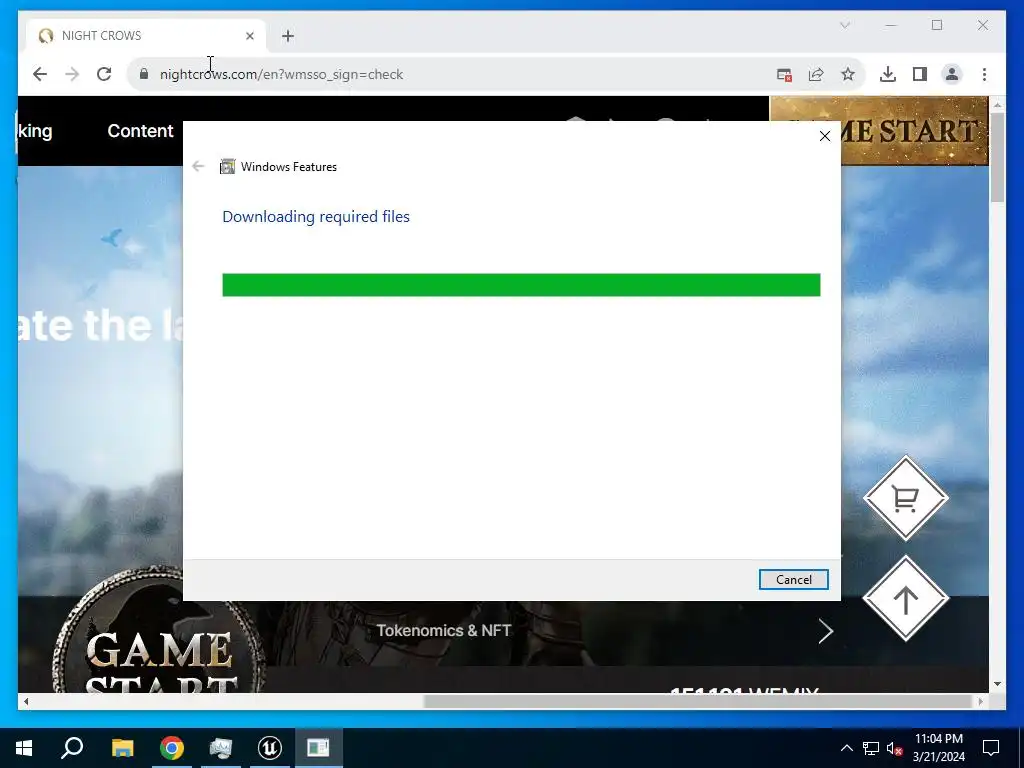Screen dimensions: 1024x768
Task: Open Chrome tab search chevron
Action: click(x=844, y=25)
